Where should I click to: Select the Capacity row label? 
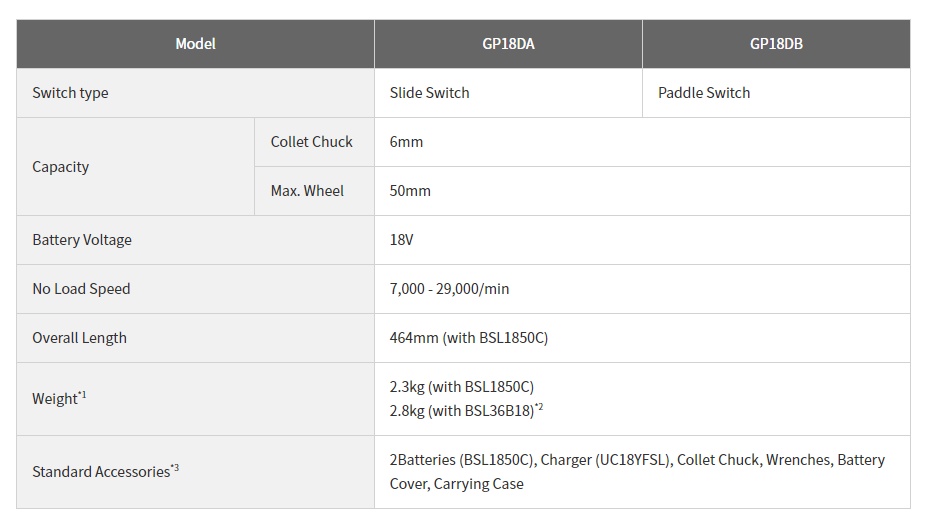click(136, 167)
